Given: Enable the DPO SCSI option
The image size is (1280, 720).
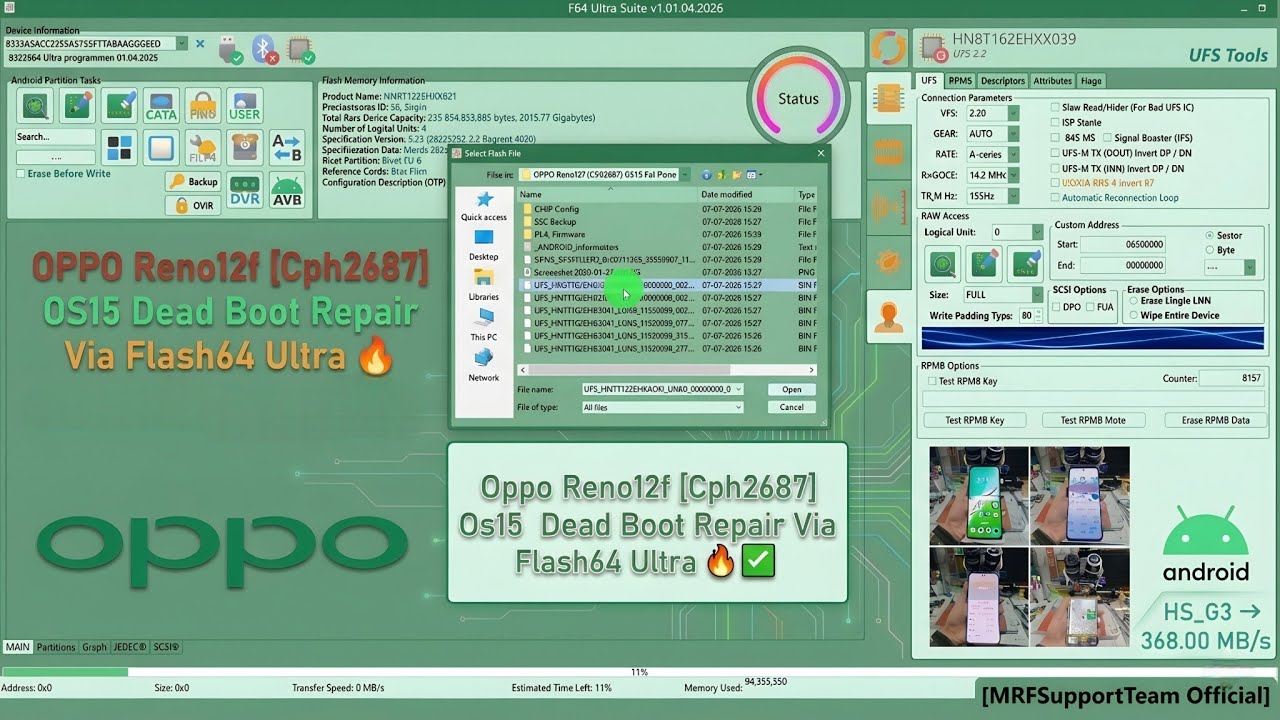Looking at the screenshot, I should pos(1056,307).
